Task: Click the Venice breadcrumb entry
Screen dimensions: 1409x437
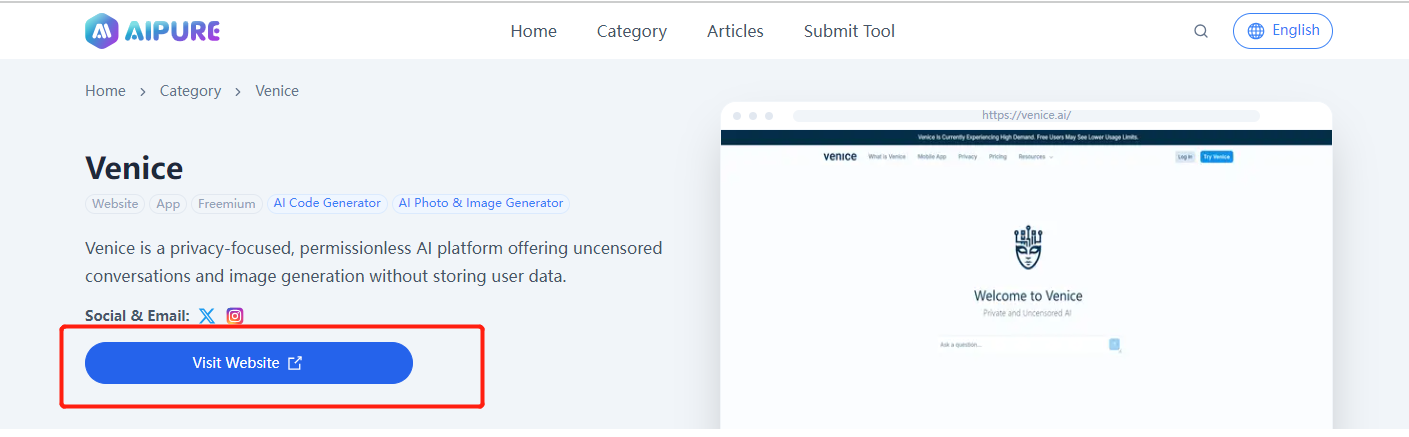Action: (x=277, y=91)
